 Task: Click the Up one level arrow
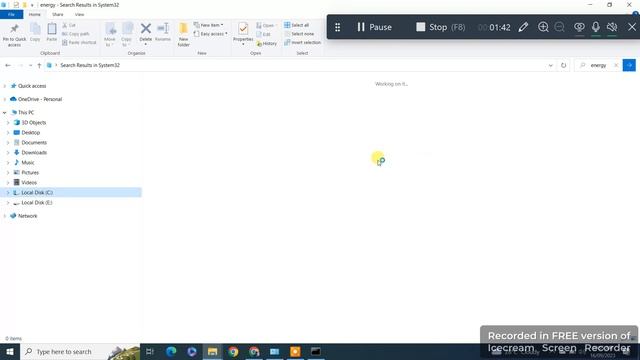pyautogui.click(x=39, y=65)
